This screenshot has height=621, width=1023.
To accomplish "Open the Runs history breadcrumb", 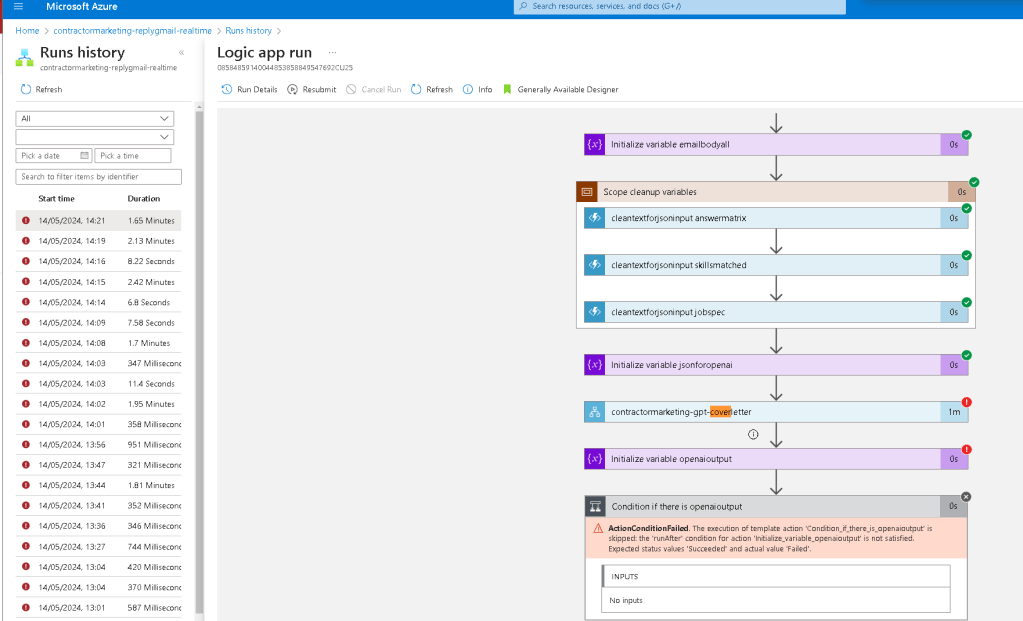I will [249, 31].
